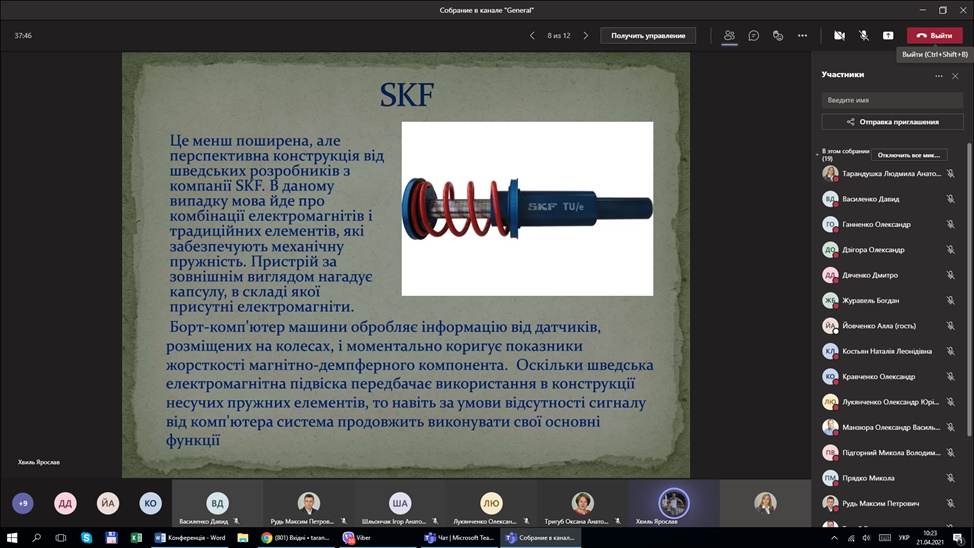Open participants panel more options ellipsis
Viewport: 974px width, 548px height.
[x=939, y=76]
